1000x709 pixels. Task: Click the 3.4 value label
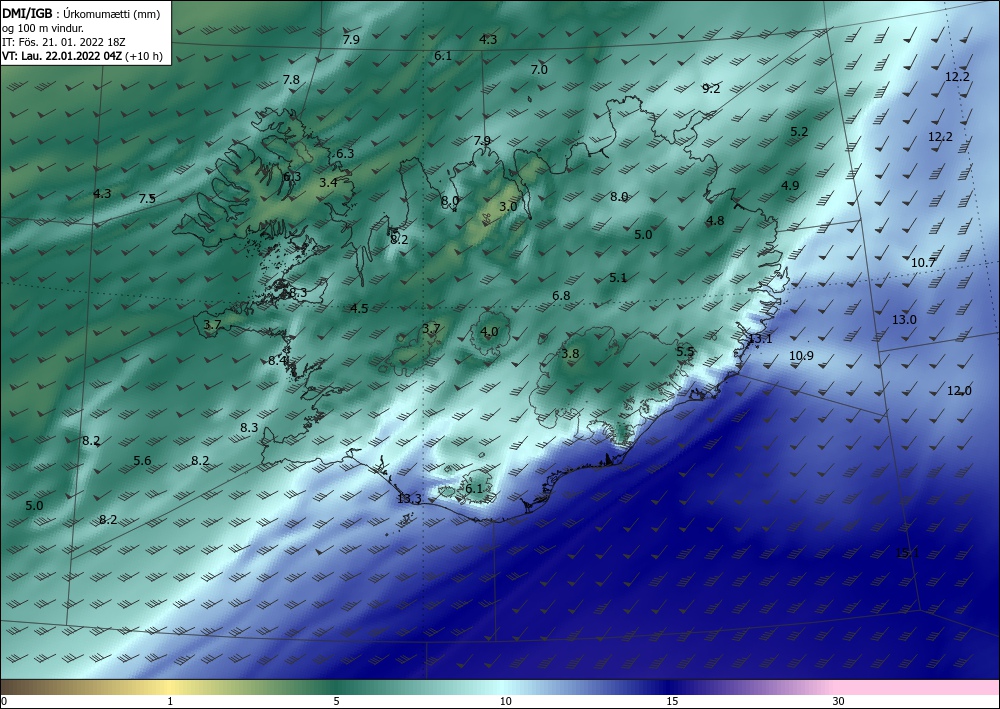click(328, 182)
